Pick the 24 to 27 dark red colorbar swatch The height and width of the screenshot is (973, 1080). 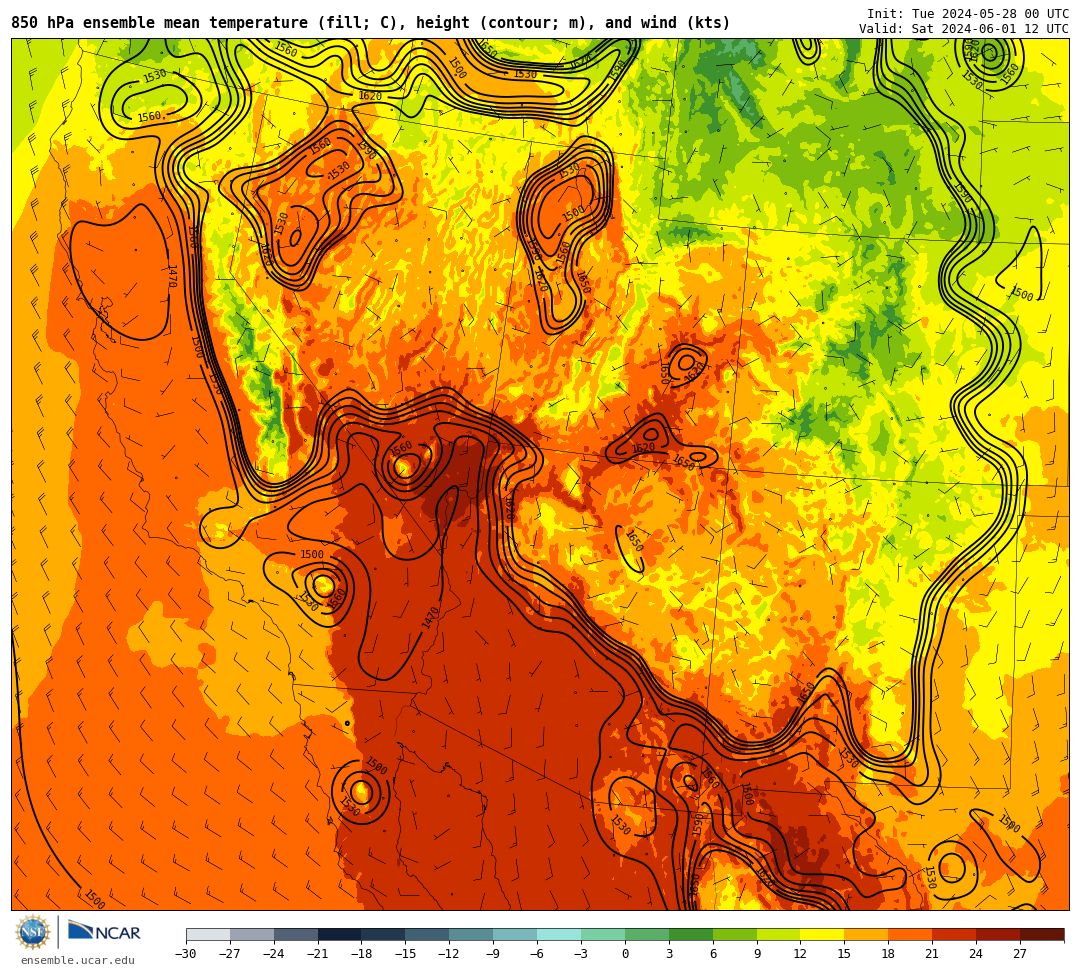point(998,934)
